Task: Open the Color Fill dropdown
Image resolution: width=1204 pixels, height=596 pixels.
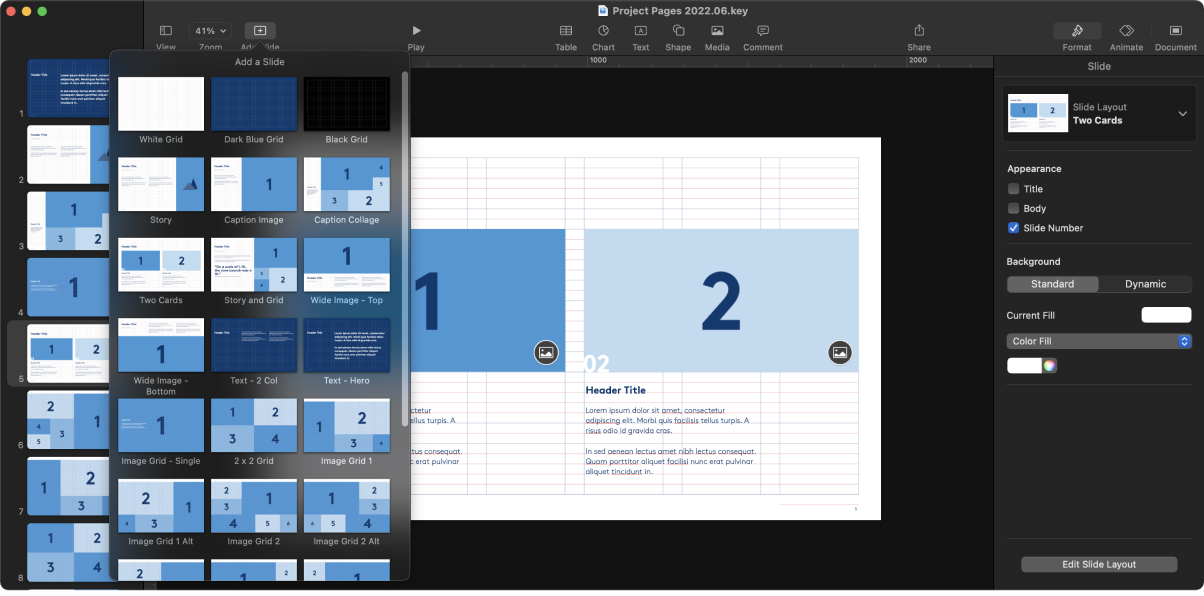Action: 1099,341
